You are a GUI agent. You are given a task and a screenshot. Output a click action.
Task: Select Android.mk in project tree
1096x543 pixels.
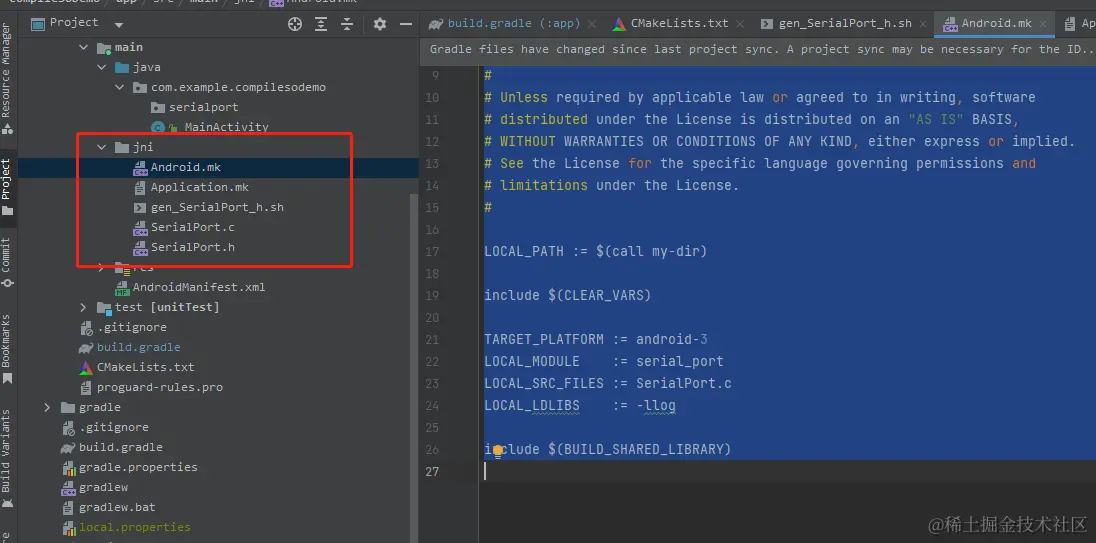(x=185, y=168)
